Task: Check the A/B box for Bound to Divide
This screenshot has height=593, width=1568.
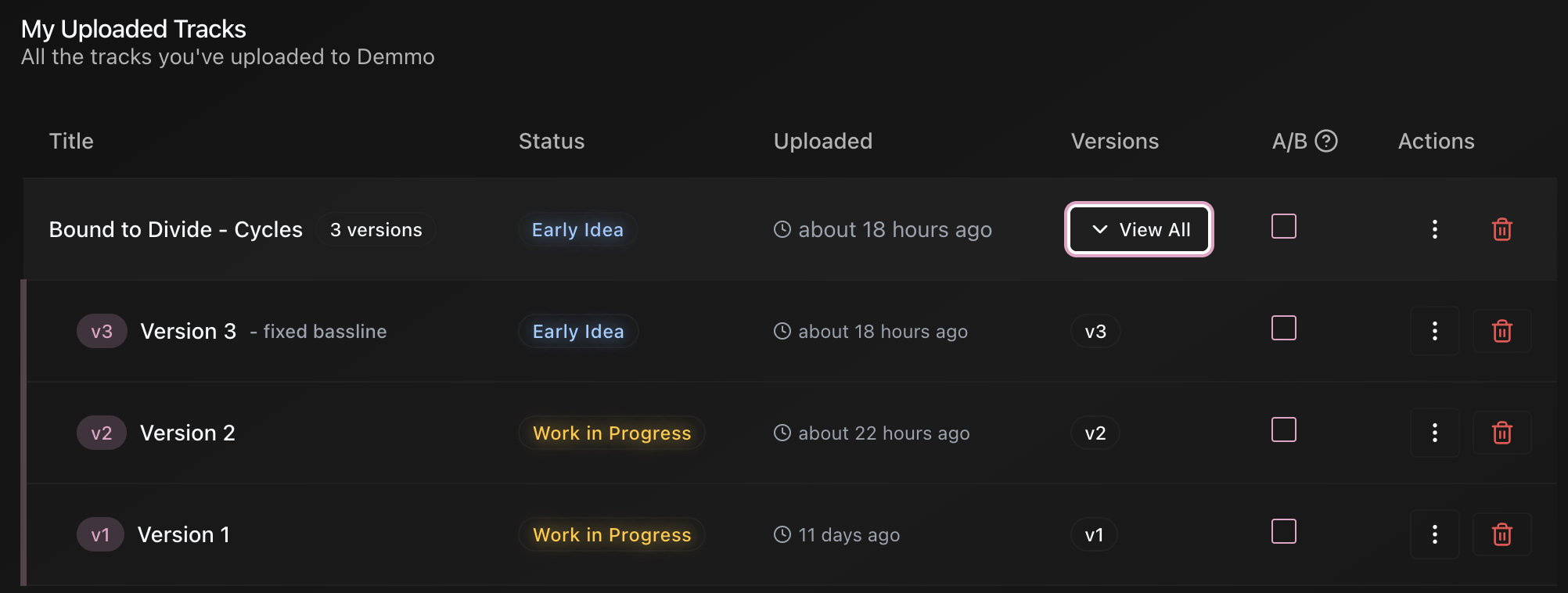Action: (1283, 226)
